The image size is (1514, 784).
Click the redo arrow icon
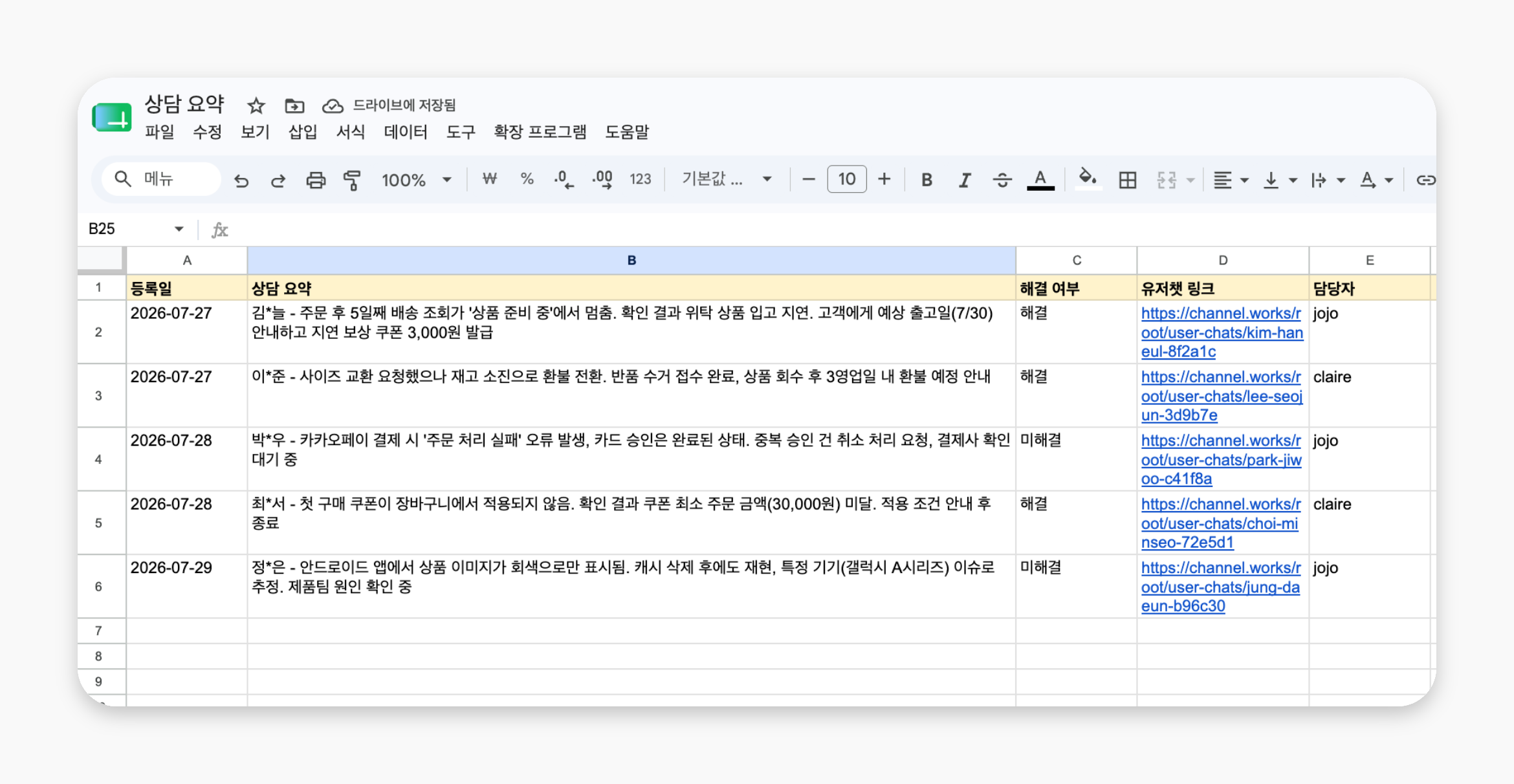click(x=278, y=180)
